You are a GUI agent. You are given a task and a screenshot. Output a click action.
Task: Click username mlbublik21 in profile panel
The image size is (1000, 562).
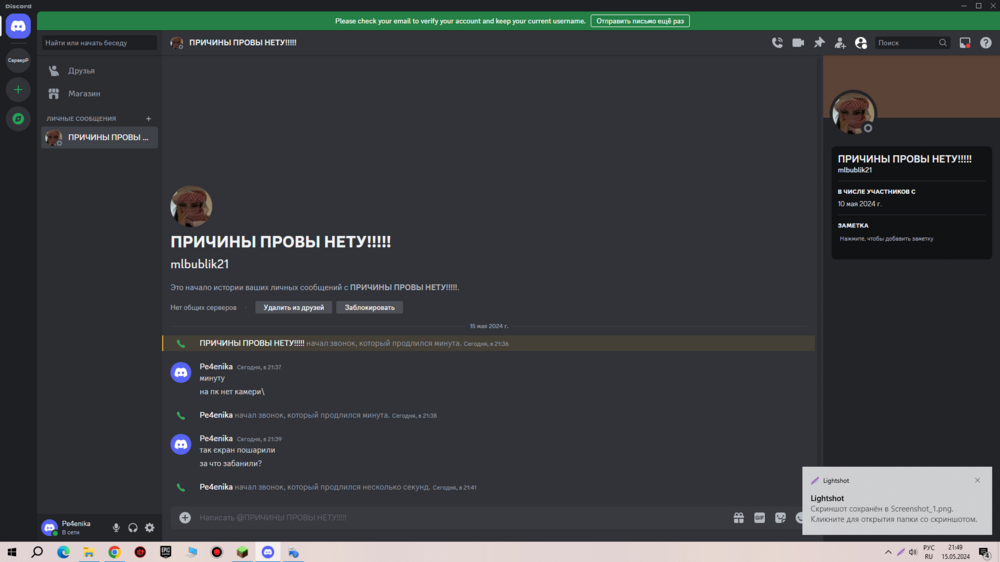point(855,170)
